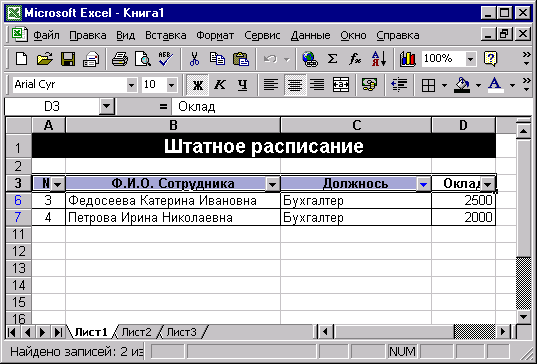Open the Font Color palette arrow
This screenshot has width=537, height=364.
512,85
